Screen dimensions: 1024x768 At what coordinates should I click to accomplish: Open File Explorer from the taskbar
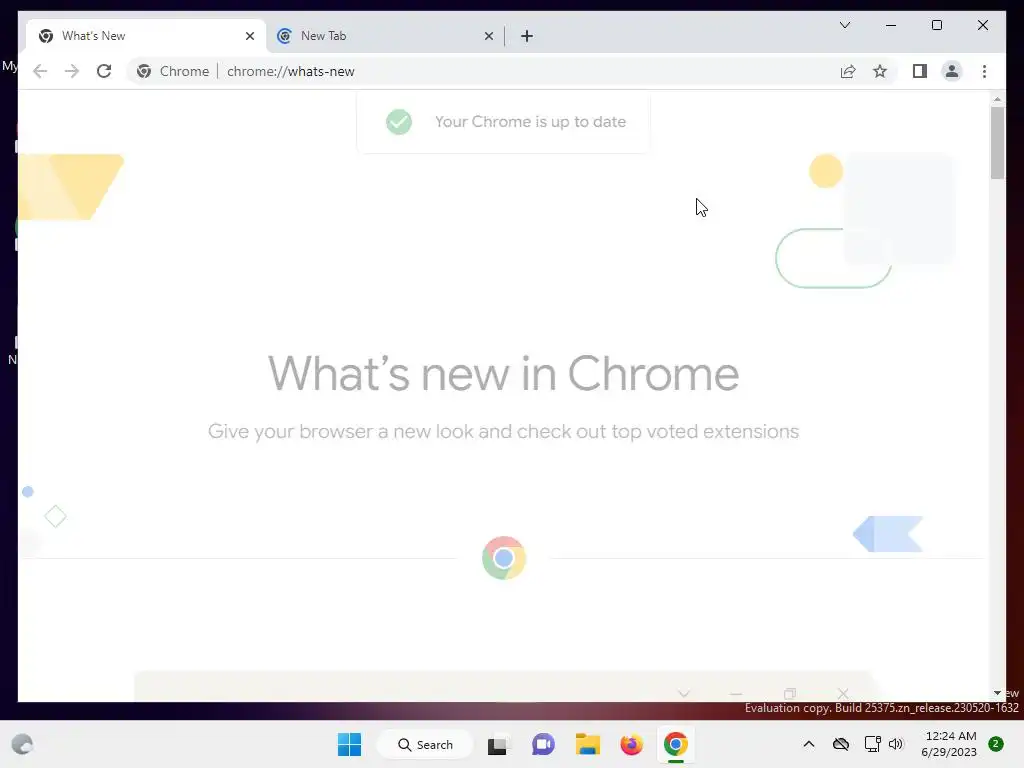tap(587, 744)
